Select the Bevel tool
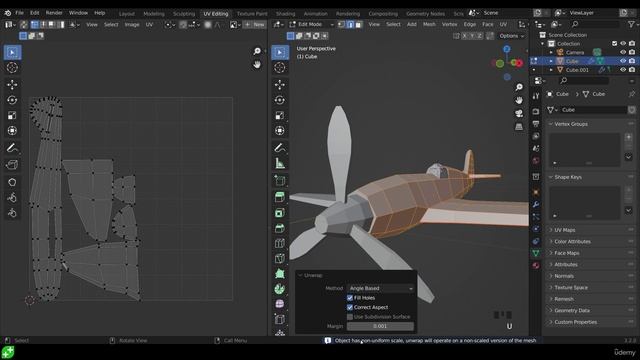 pos(280,228)
